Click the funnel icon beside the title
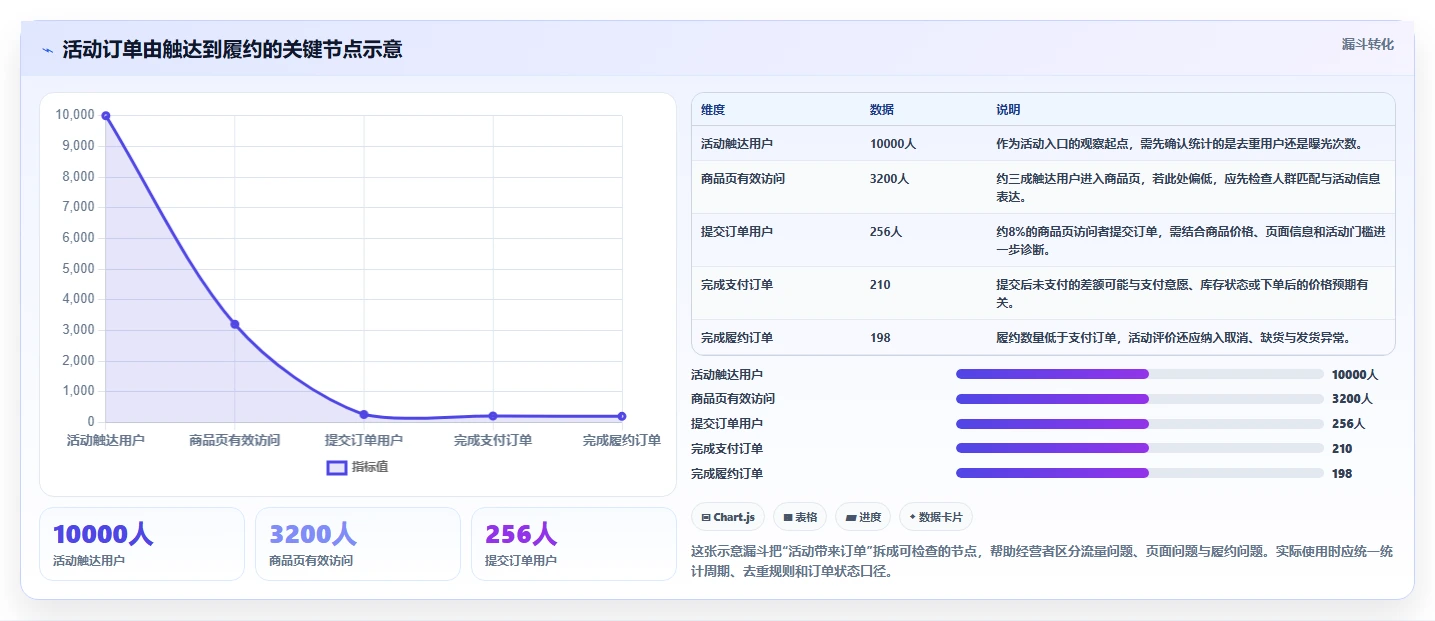The height and width of the screenshot is (621, 1435). coord(47,50)
